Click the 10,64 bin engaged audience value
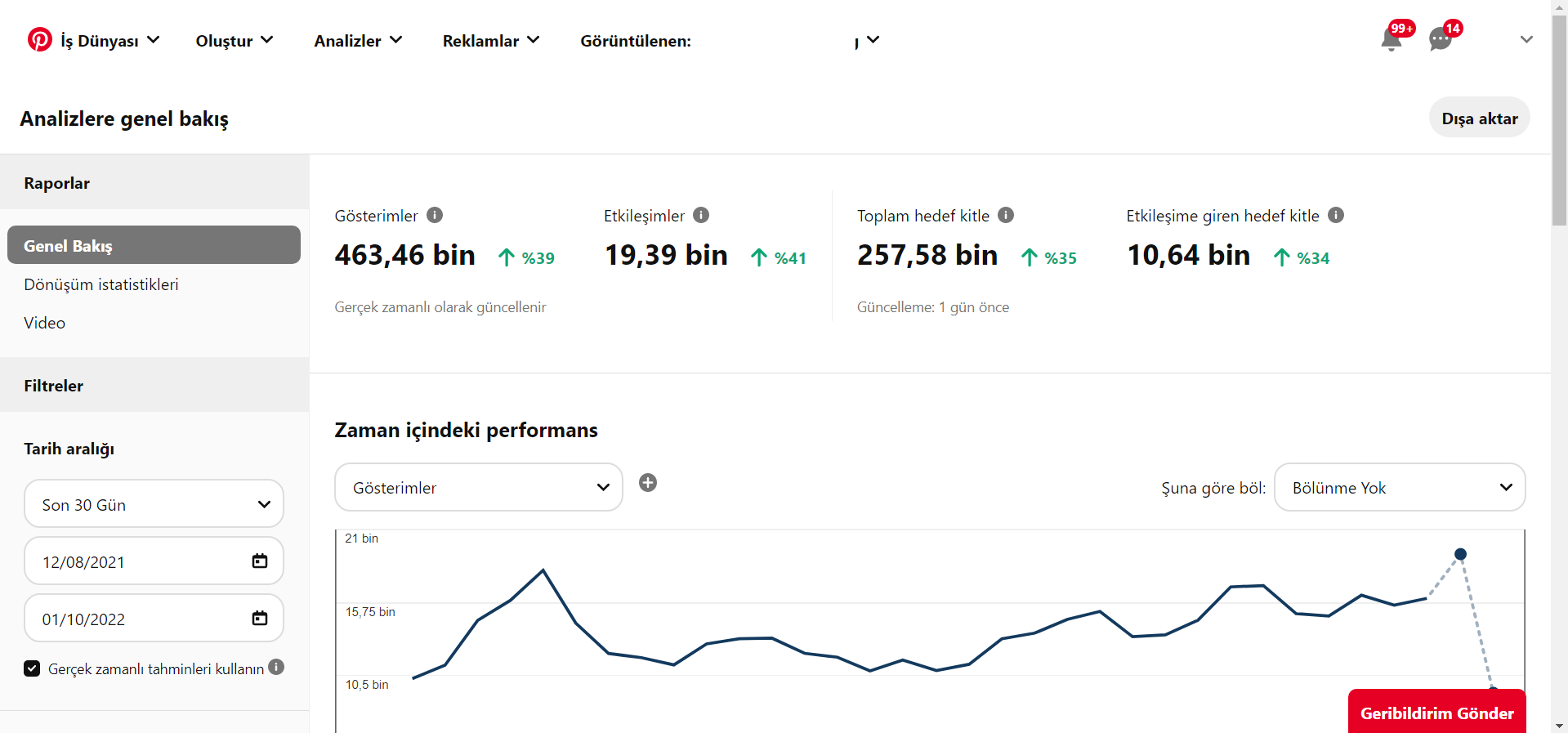The height and width of the screenshot is (733, 1568). coord(1189,255)
